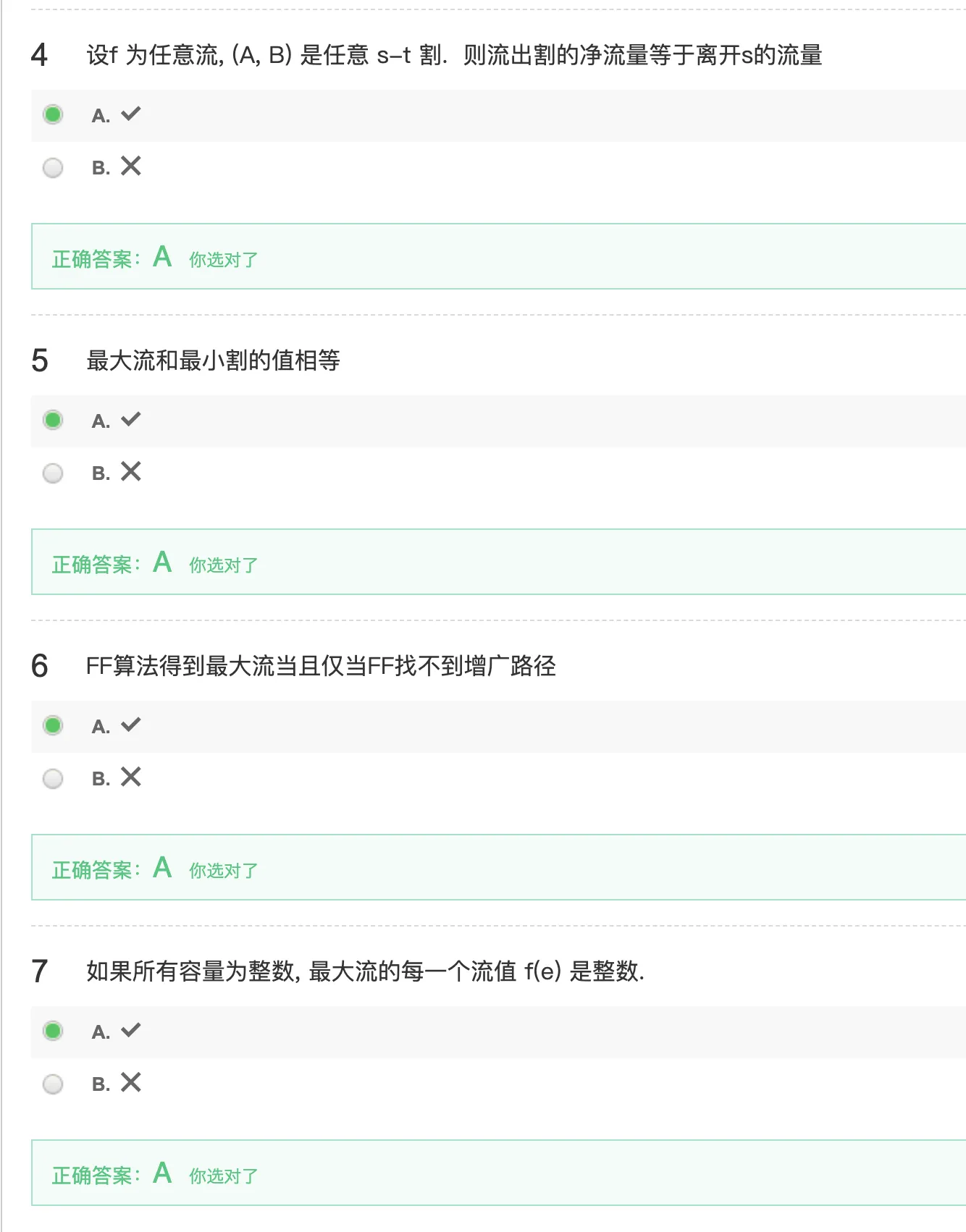This screenshot has width=966, height=1232.
Task: Click question 4 text about s-t 割
Action: 454,55
